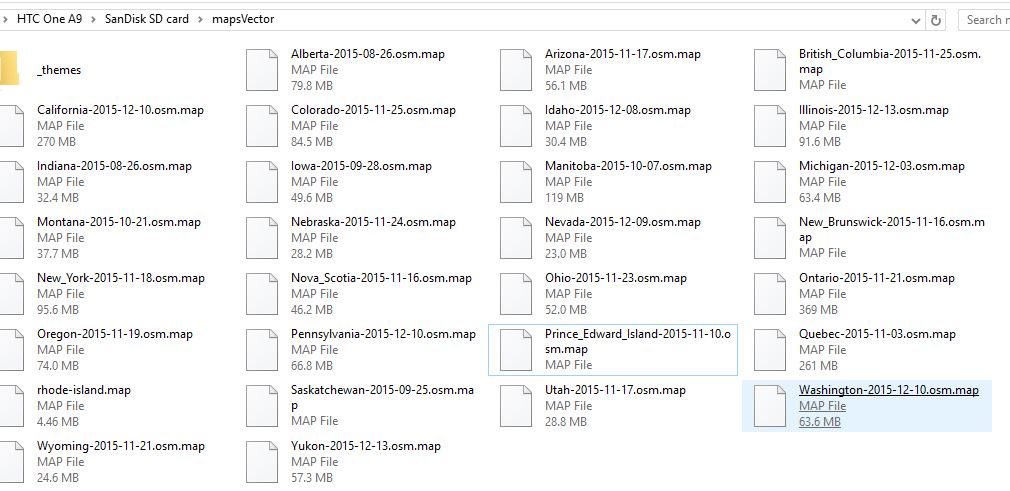Select California-2015-12-10.osm.map file name
Image resolution: width=1010 pixels, height=491 pixels.
pyautogui.click(x=120, y=110)
